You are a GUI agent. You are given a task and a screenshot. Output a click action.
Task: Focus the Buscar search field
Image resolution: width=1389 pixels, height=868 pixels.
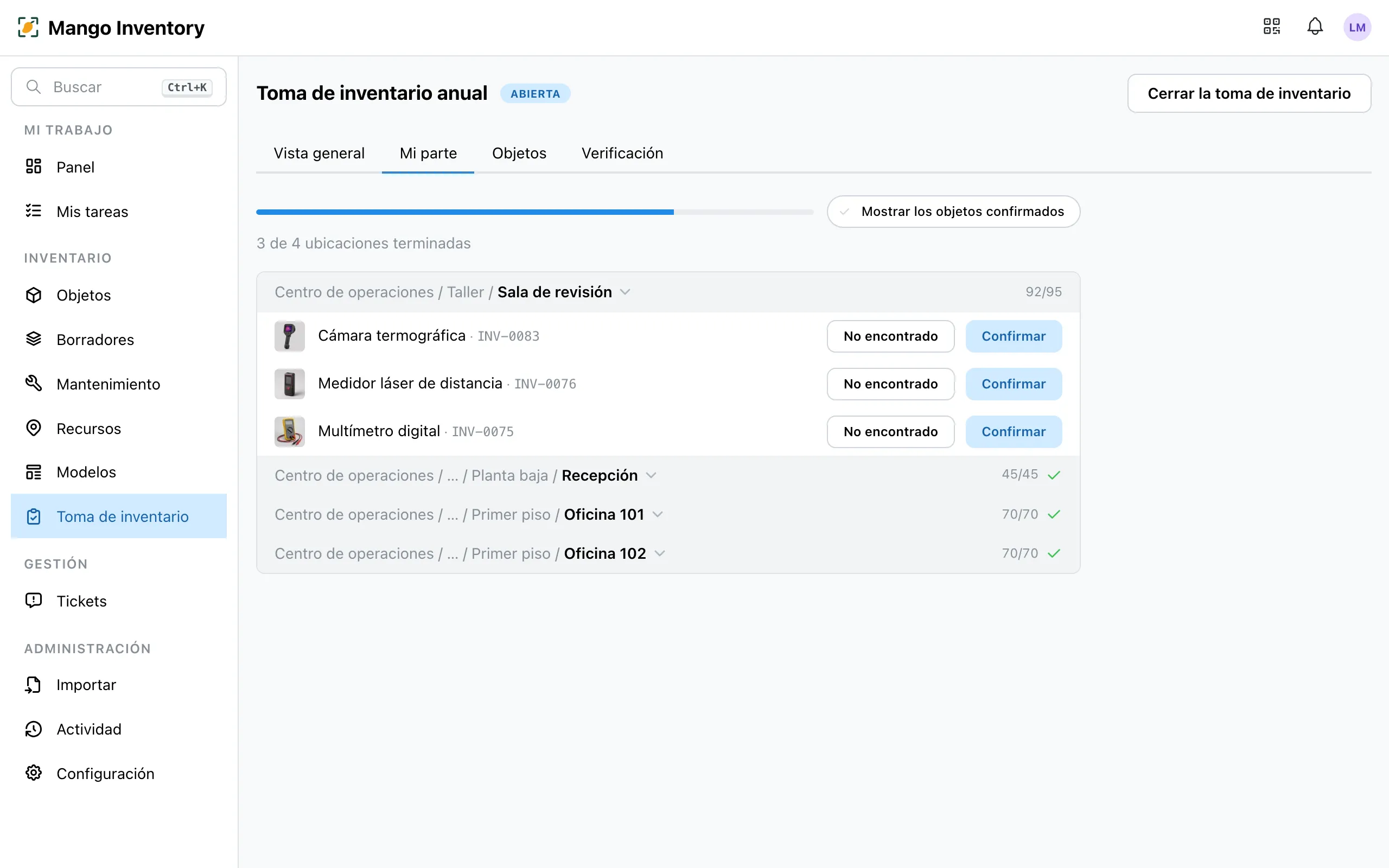tap(119, 87)
